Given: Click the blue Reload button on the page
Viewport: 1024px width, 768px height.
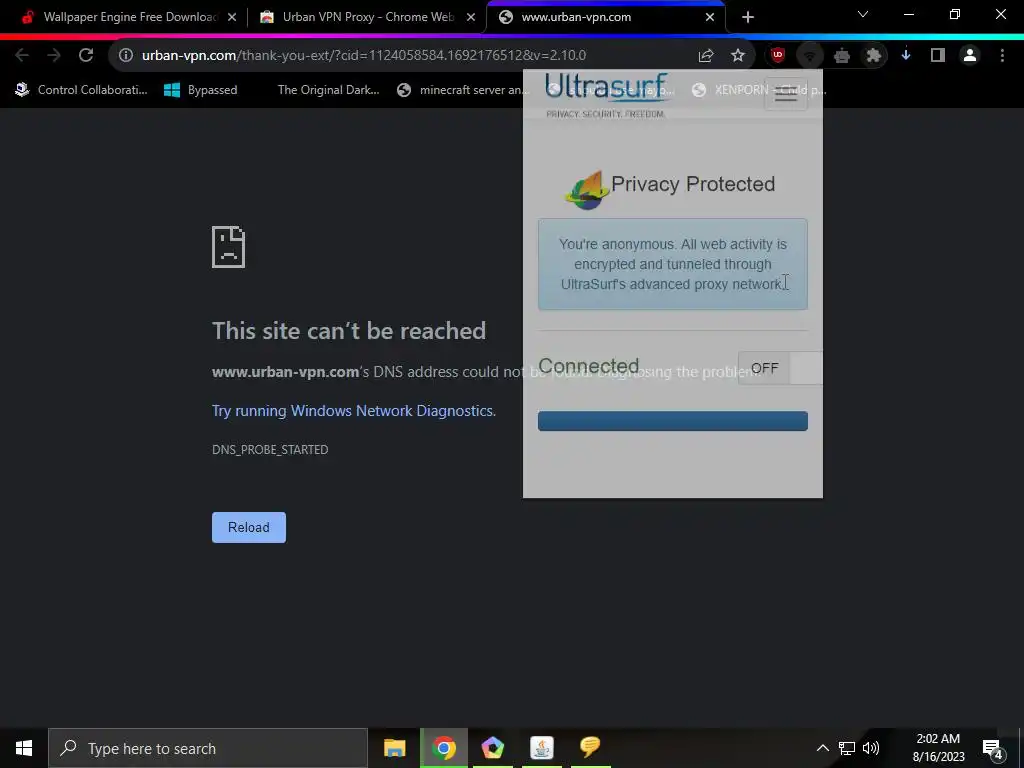Looking at the screenshot, I should pos(249,527).
